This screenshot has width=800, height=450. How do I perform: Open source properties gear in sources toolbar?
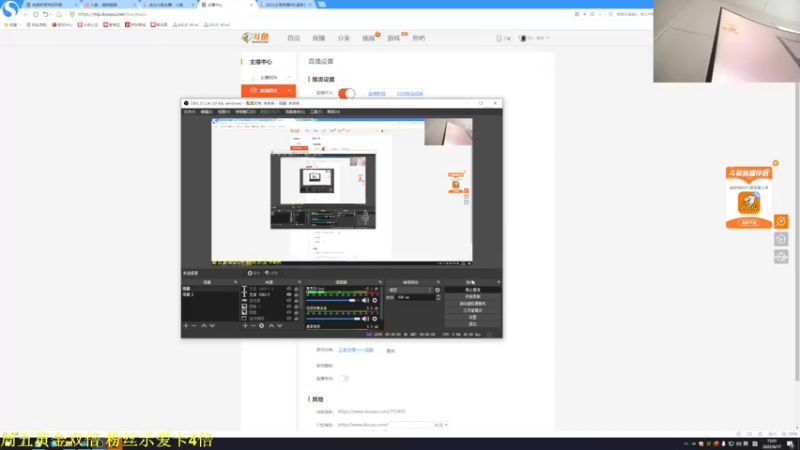pyautogui.click(x=262, y=326)
